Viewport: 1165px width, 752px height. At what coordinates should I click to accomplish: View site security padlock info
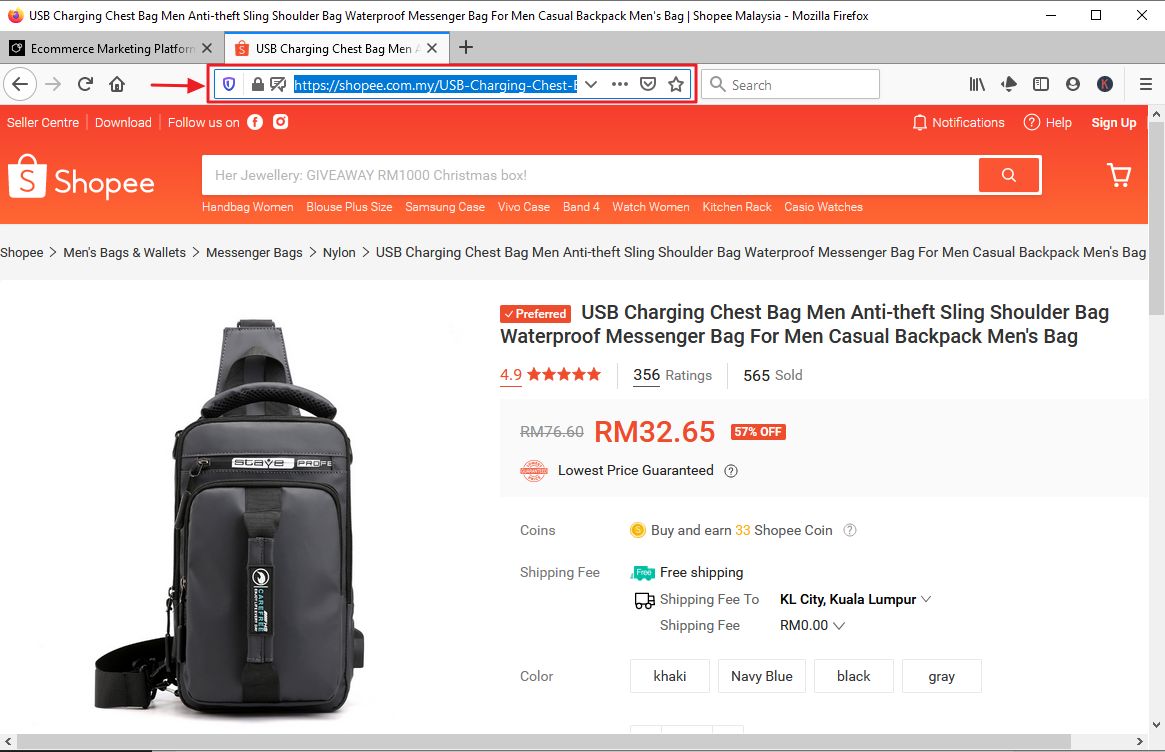tap(257, 85)
